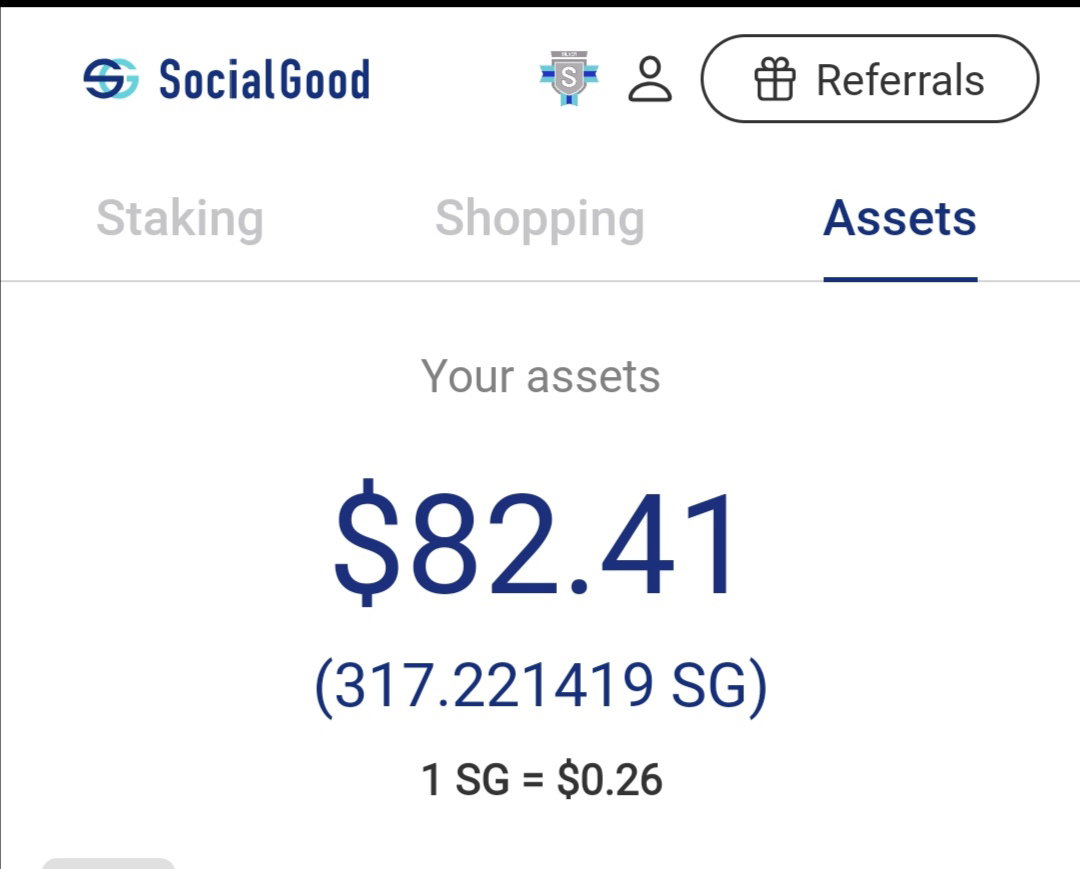Click the 1 SG = $0.26 rate
The image size is (1080, 869).
(x=541, y=779)
